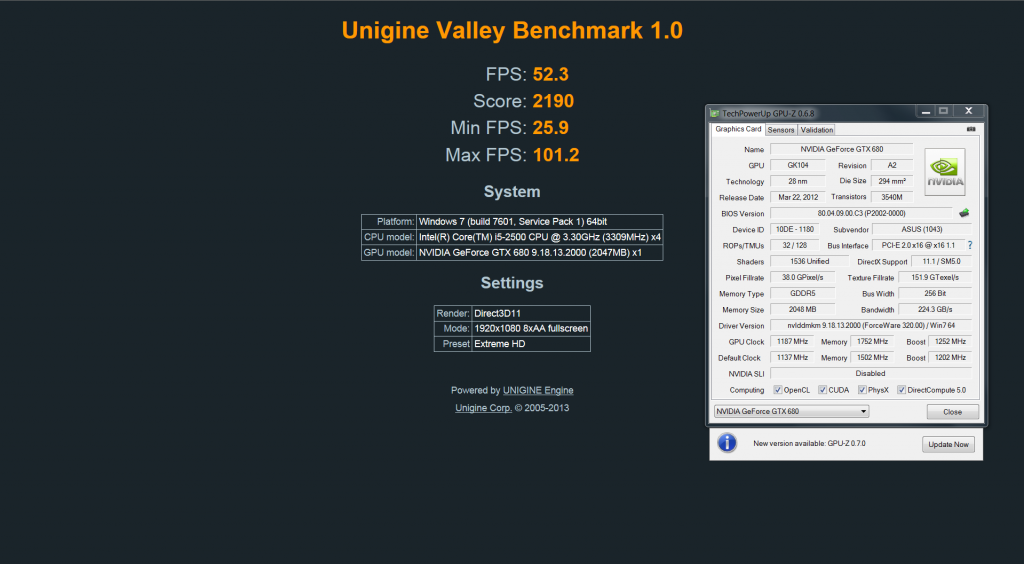Click the NVIDIA logo in GPU-Z
The height and width of the screenshot is (564, 1024).
tap(944, 172)
